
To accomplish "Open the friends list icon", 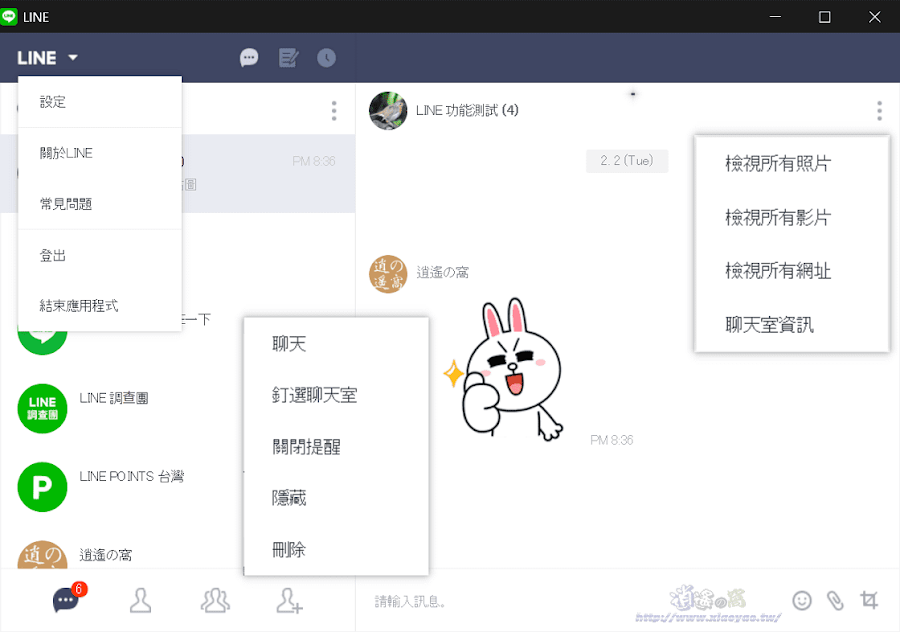I will (140, 600).
